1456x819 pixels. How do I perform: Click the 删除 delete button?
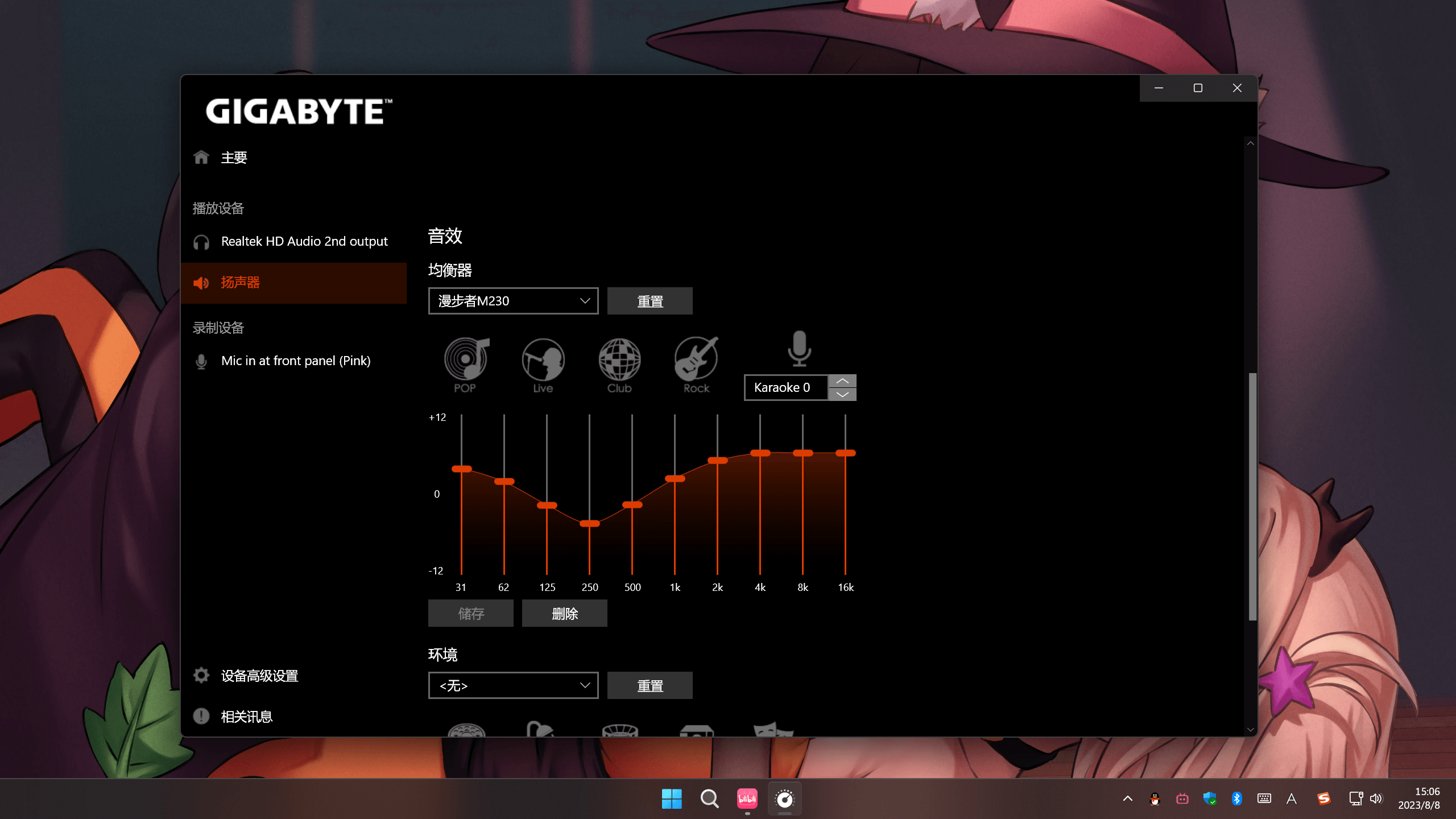click(565, 613)
